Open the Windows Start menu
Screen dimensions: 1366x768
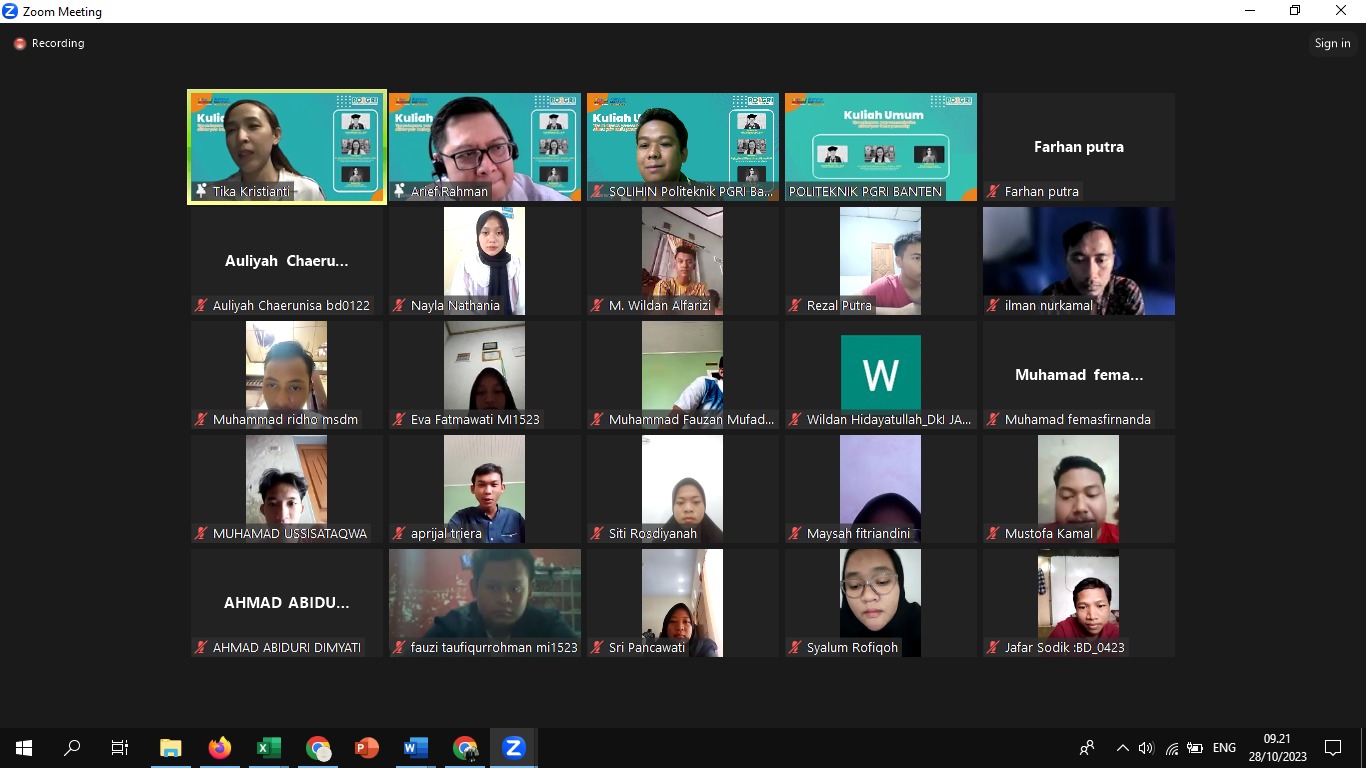24,748
